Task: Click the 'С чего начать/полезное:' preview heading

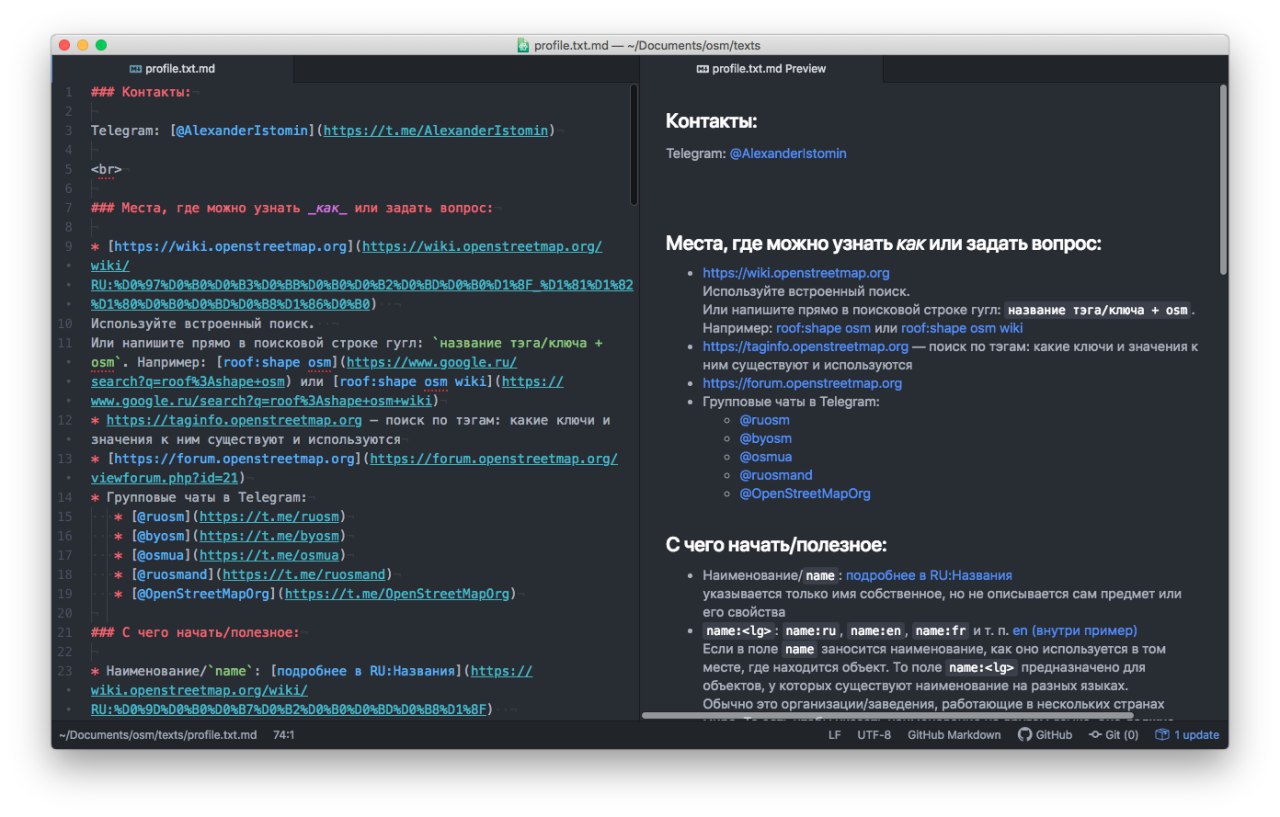Action: tap(776, 545)
